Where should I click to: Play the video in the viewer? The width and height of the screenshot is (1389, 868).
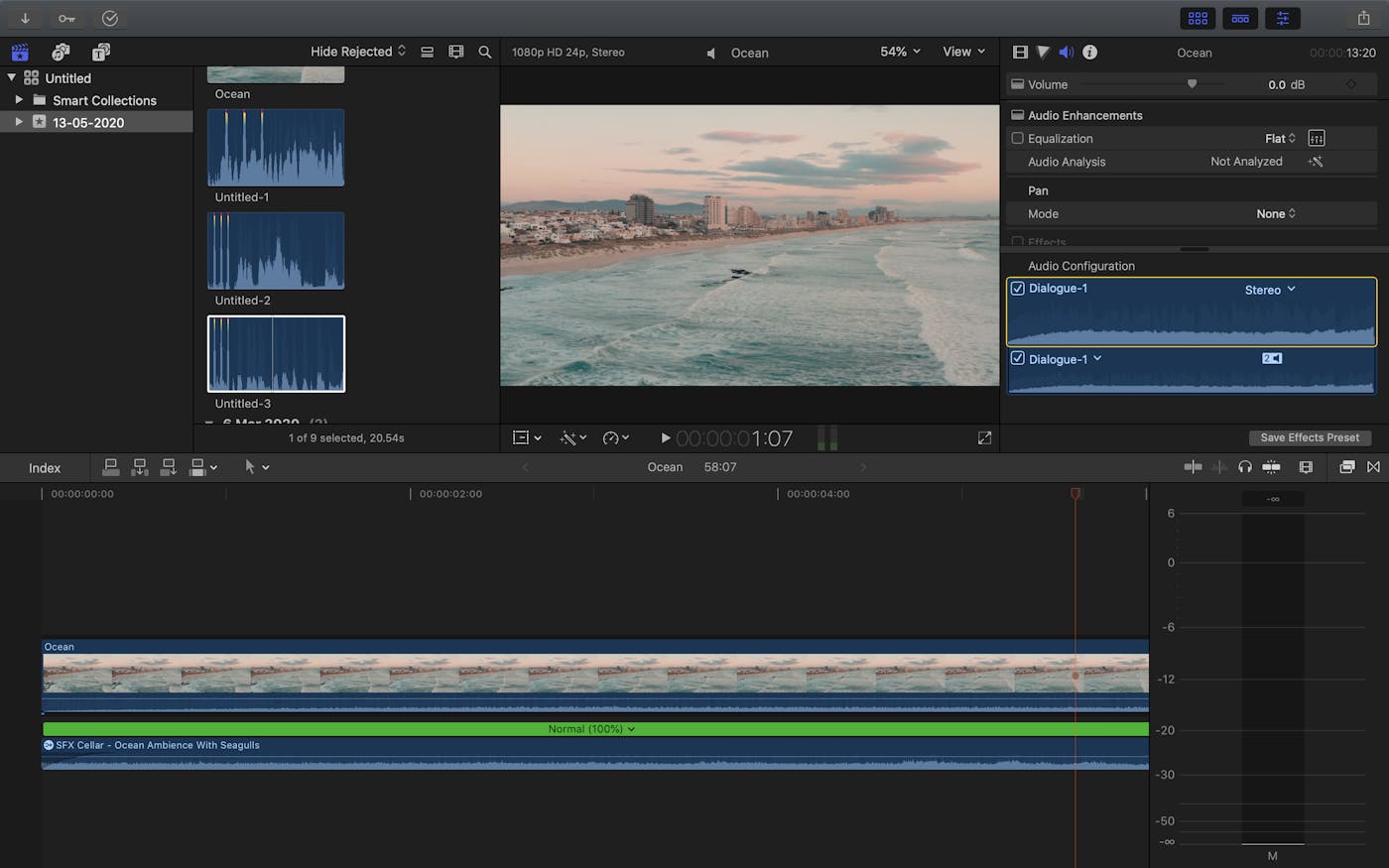click(666, 437)
